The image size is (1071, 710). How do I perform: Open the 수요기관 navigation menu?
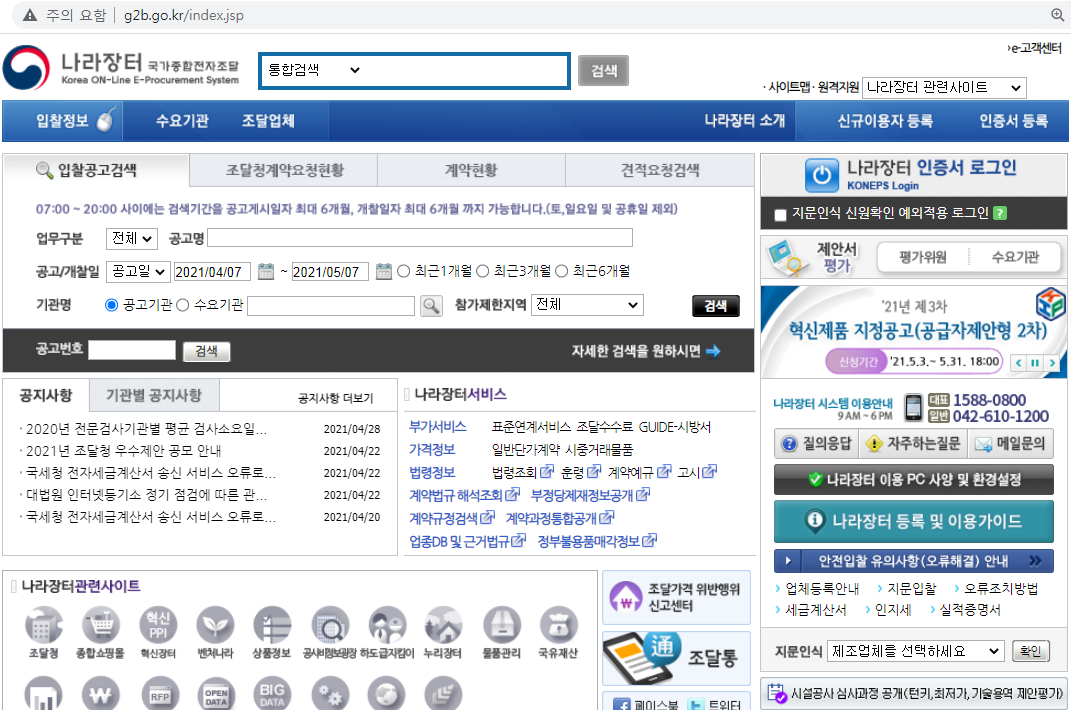(182, 121)
